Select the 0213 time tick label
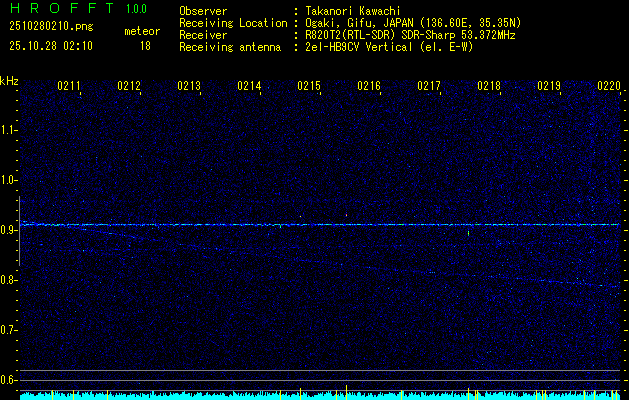Screen dimensions: 629x400 coord(189,87)
